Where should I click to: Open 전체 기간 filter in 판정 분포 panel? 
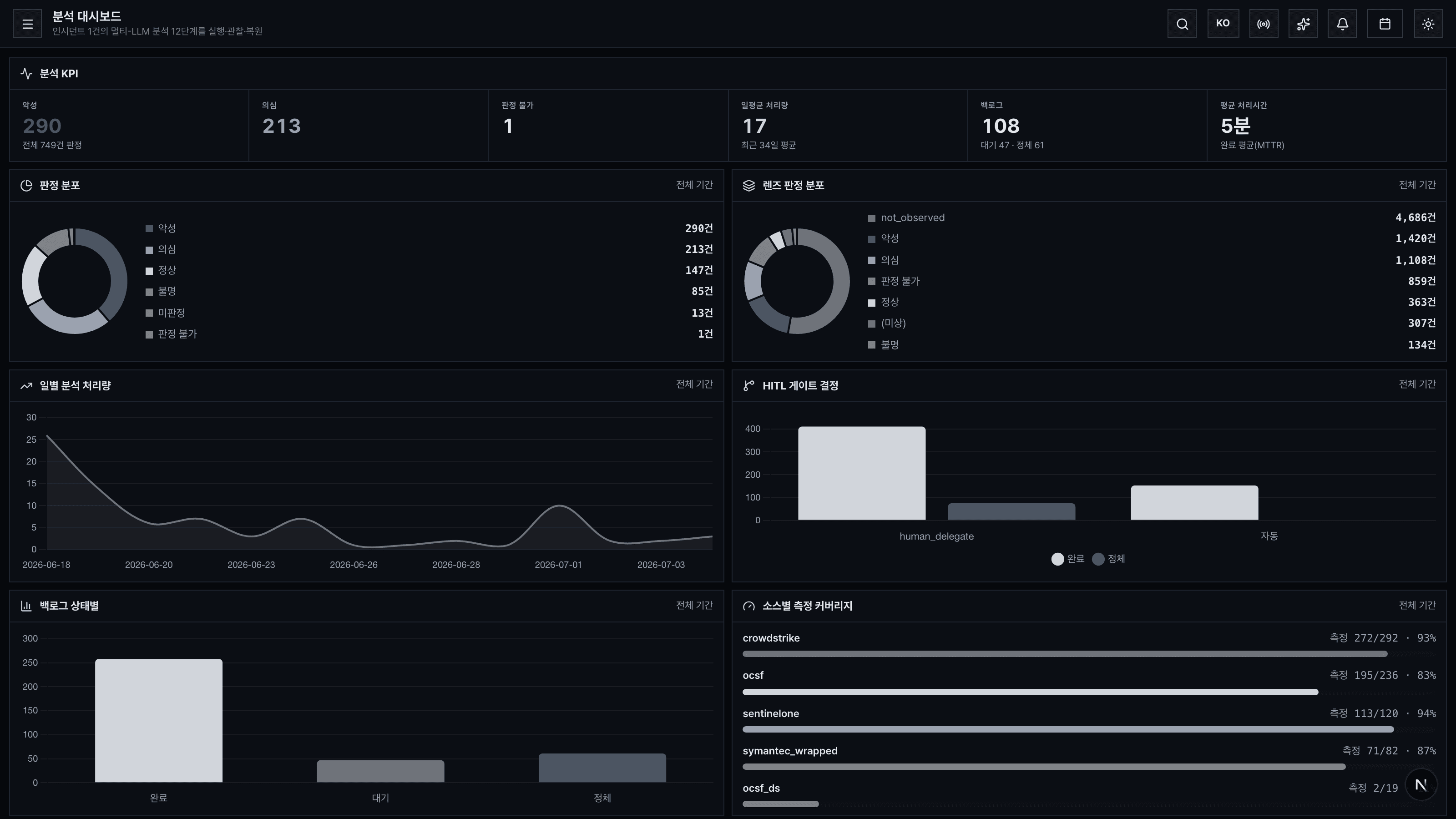pos(694,185)
